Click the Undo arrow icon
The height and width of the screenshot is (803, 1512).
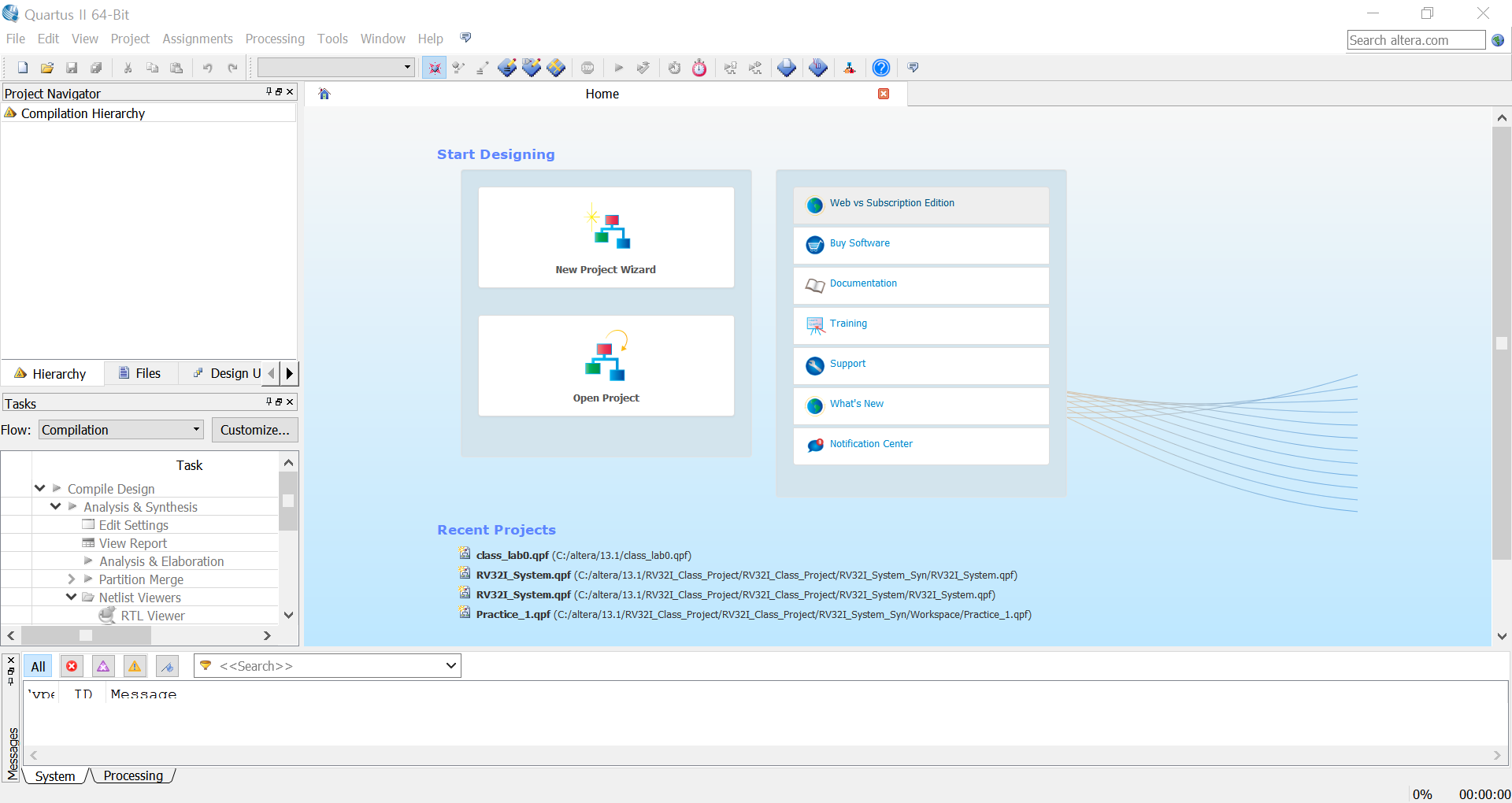[x=208, y=68]
